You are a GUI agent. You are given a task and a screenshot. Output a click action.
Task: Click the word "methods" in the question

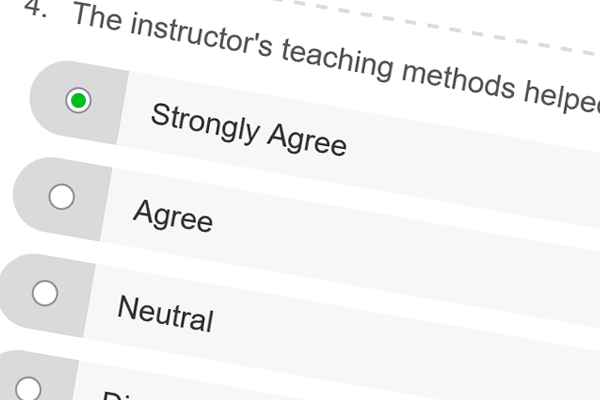coord(458,83)
